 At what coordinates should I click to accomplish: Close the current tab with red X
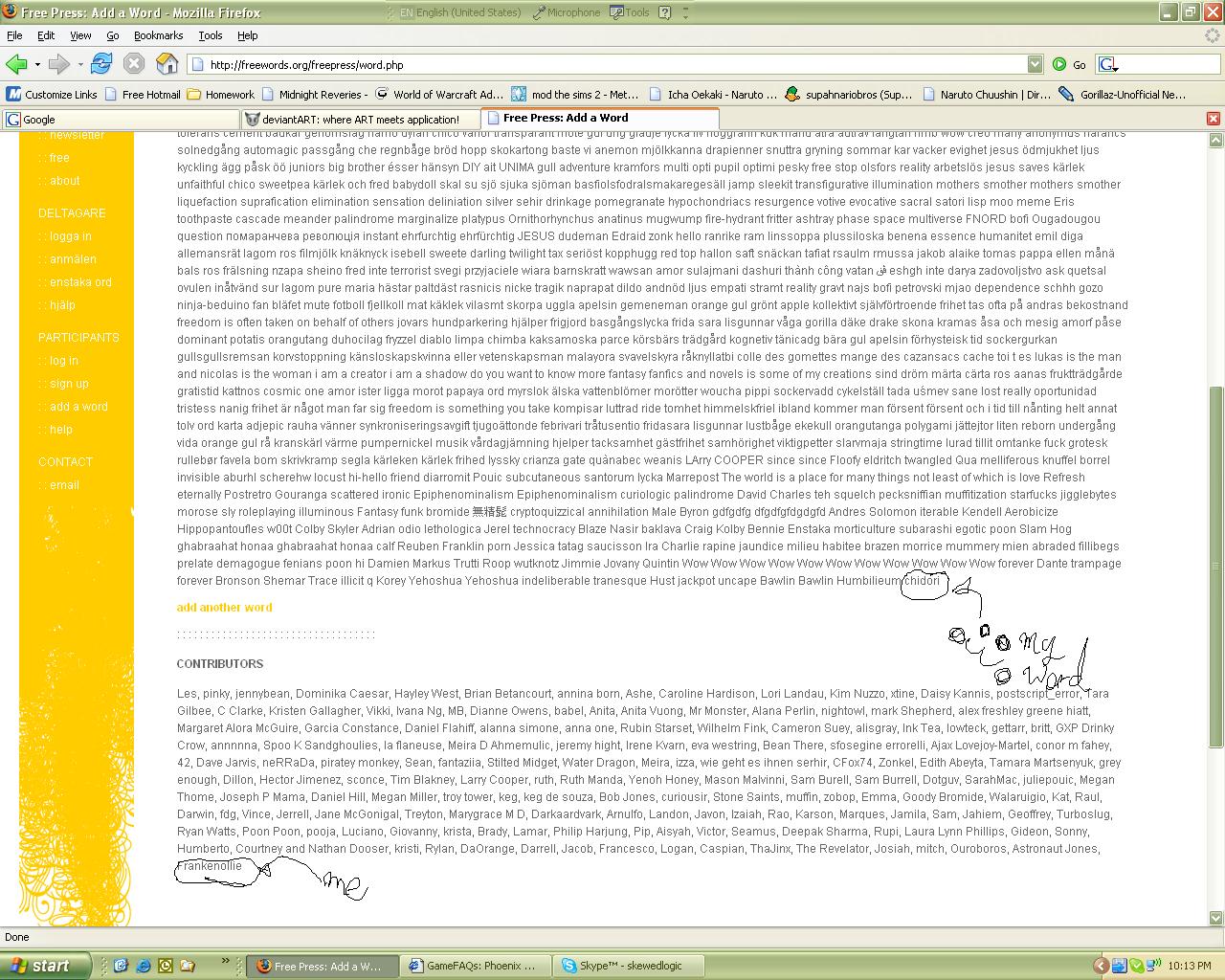(1213, 119)
